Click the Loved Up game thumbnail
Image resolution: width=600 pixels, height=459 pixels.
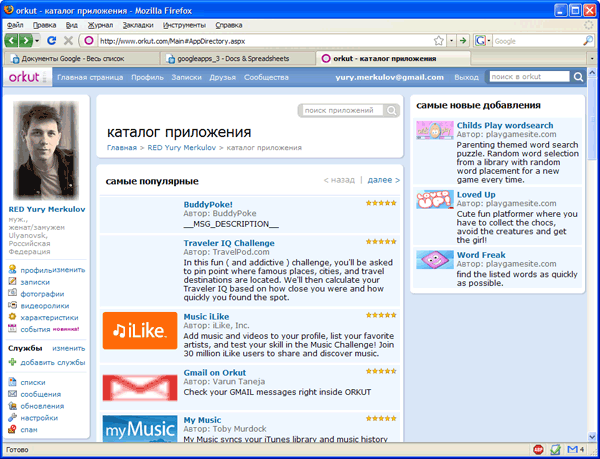[x=435, y=199]
